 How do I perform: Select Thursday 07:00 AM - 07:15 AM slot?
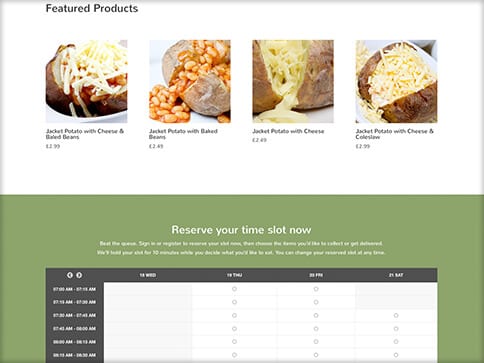(234, 289)
